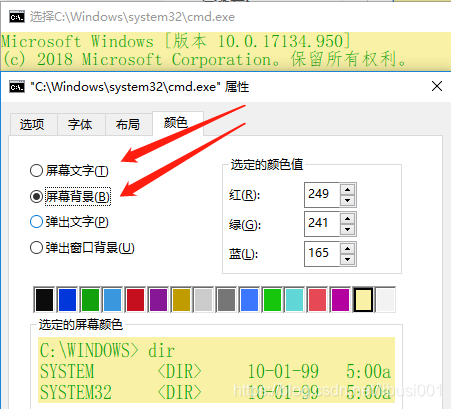Pick the selected pale yellow swatch
Screen dimensions: 451x409
363,300
